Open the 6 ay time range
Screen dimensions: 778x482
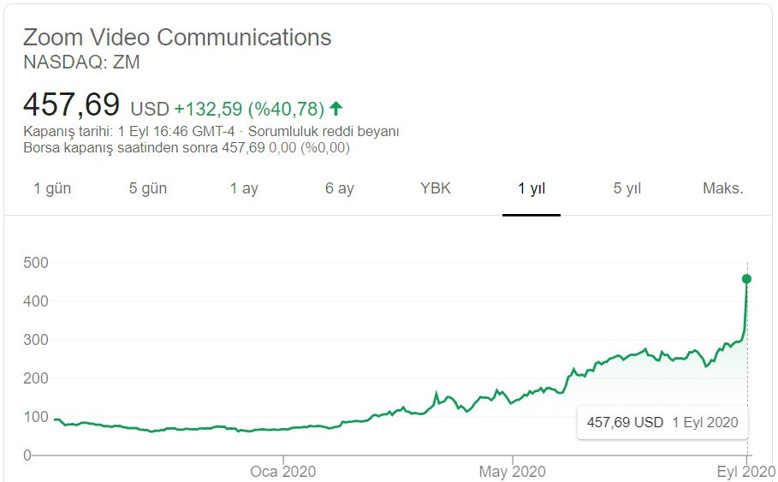[339, 189]
